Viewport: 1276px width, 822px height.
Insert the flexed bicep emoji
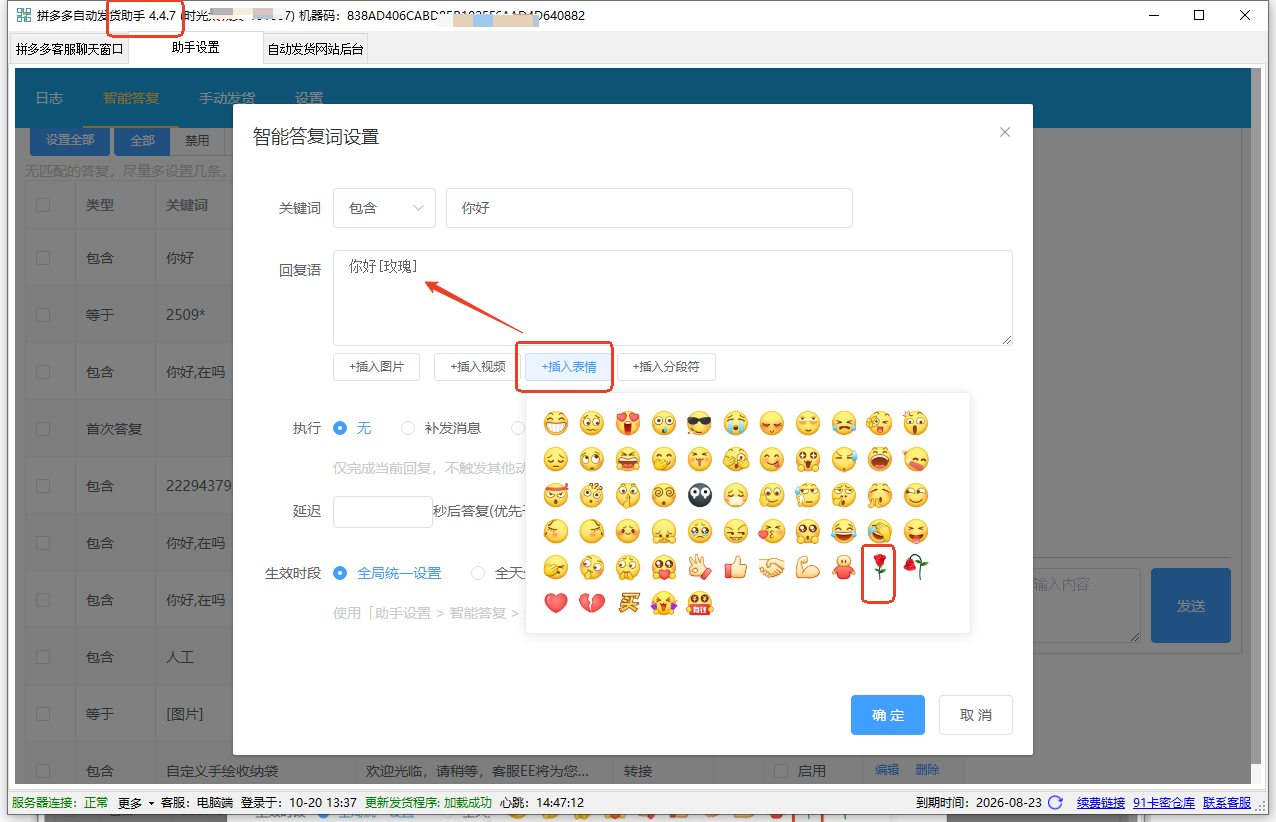click(808, 568)
